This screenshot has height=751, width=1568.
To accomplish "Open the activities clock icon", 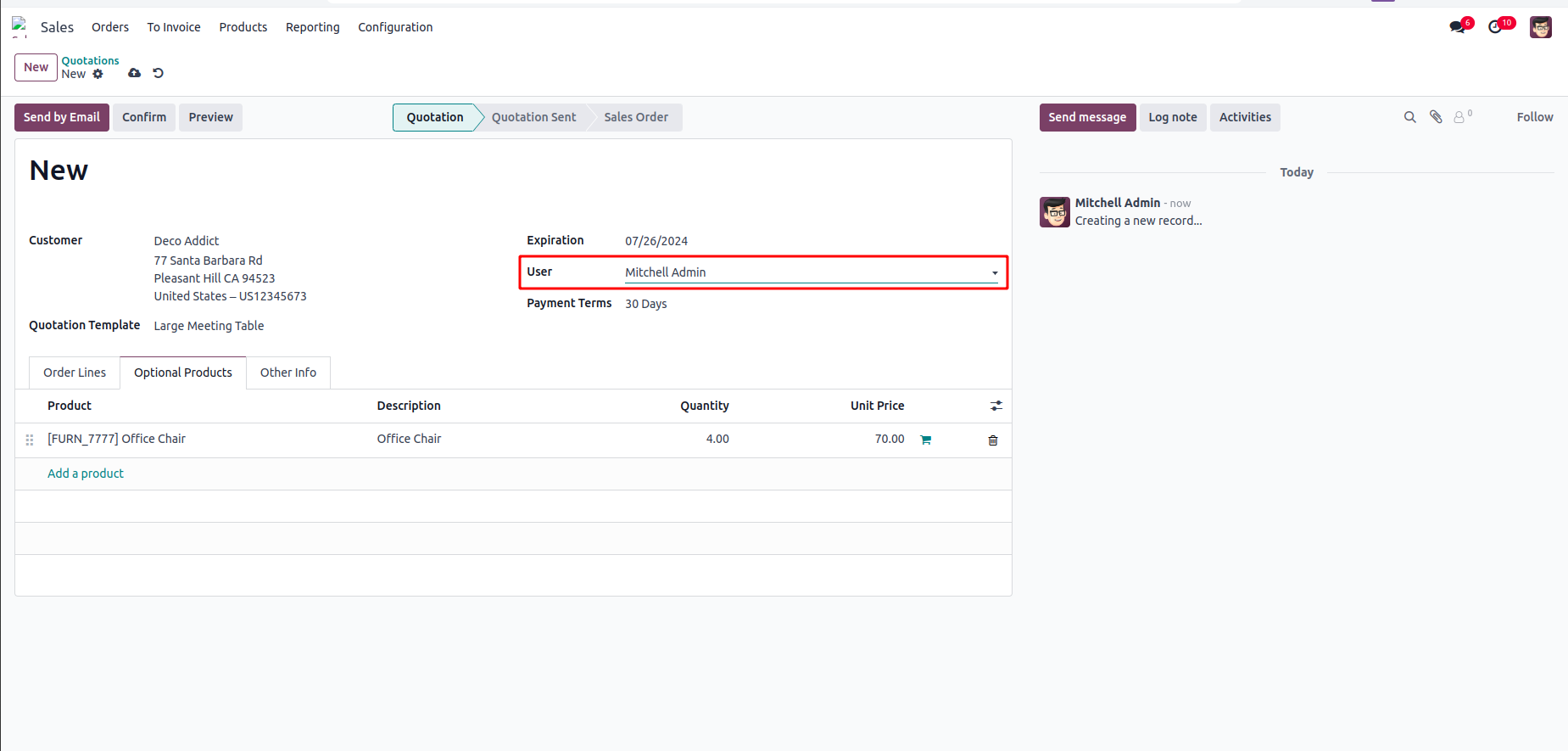I will pyautogui.click(x=1496, y=27).
